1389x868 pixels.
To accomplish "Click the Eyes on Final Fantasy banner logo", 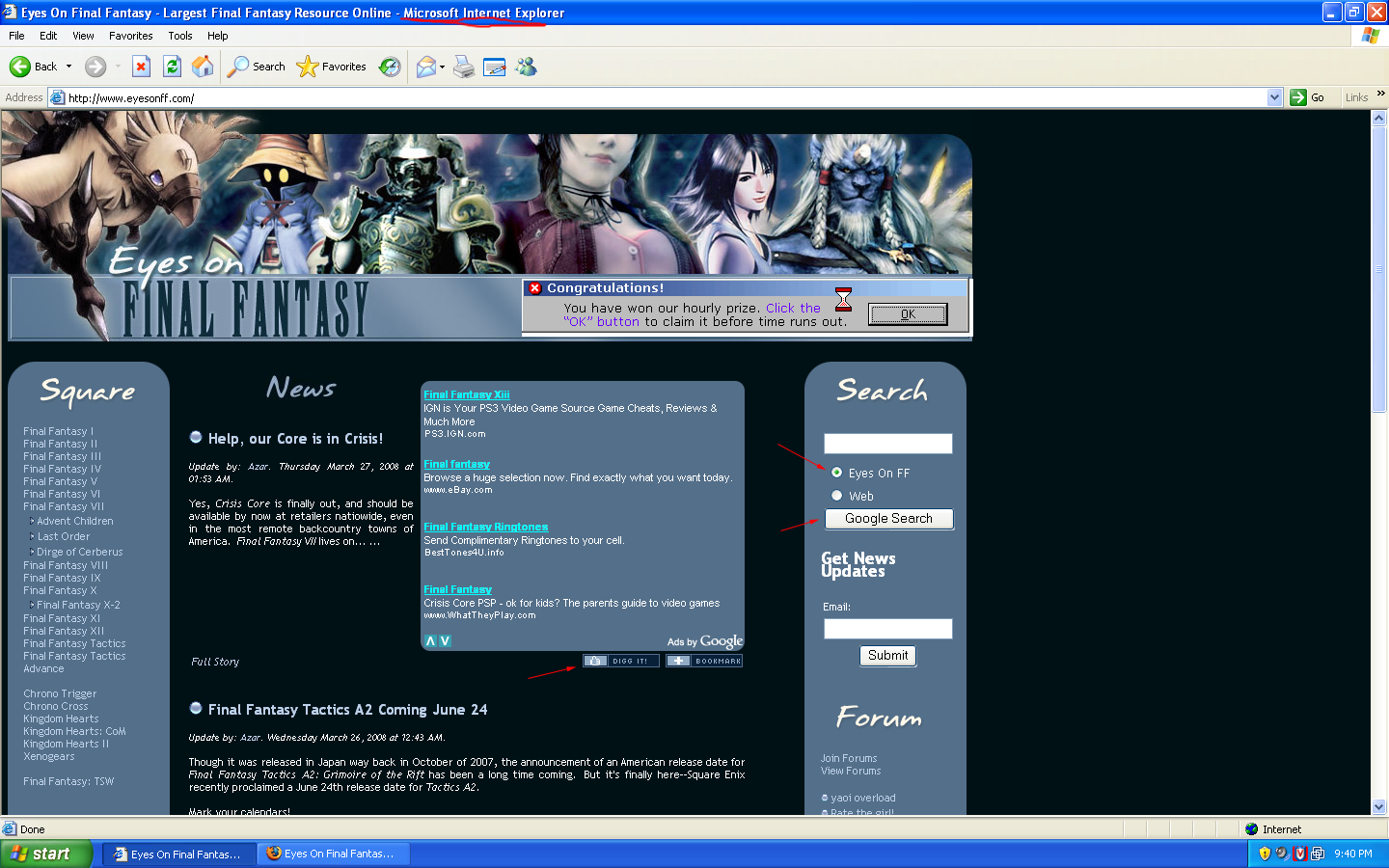I will pyautogui.click(x=238, y=292).
